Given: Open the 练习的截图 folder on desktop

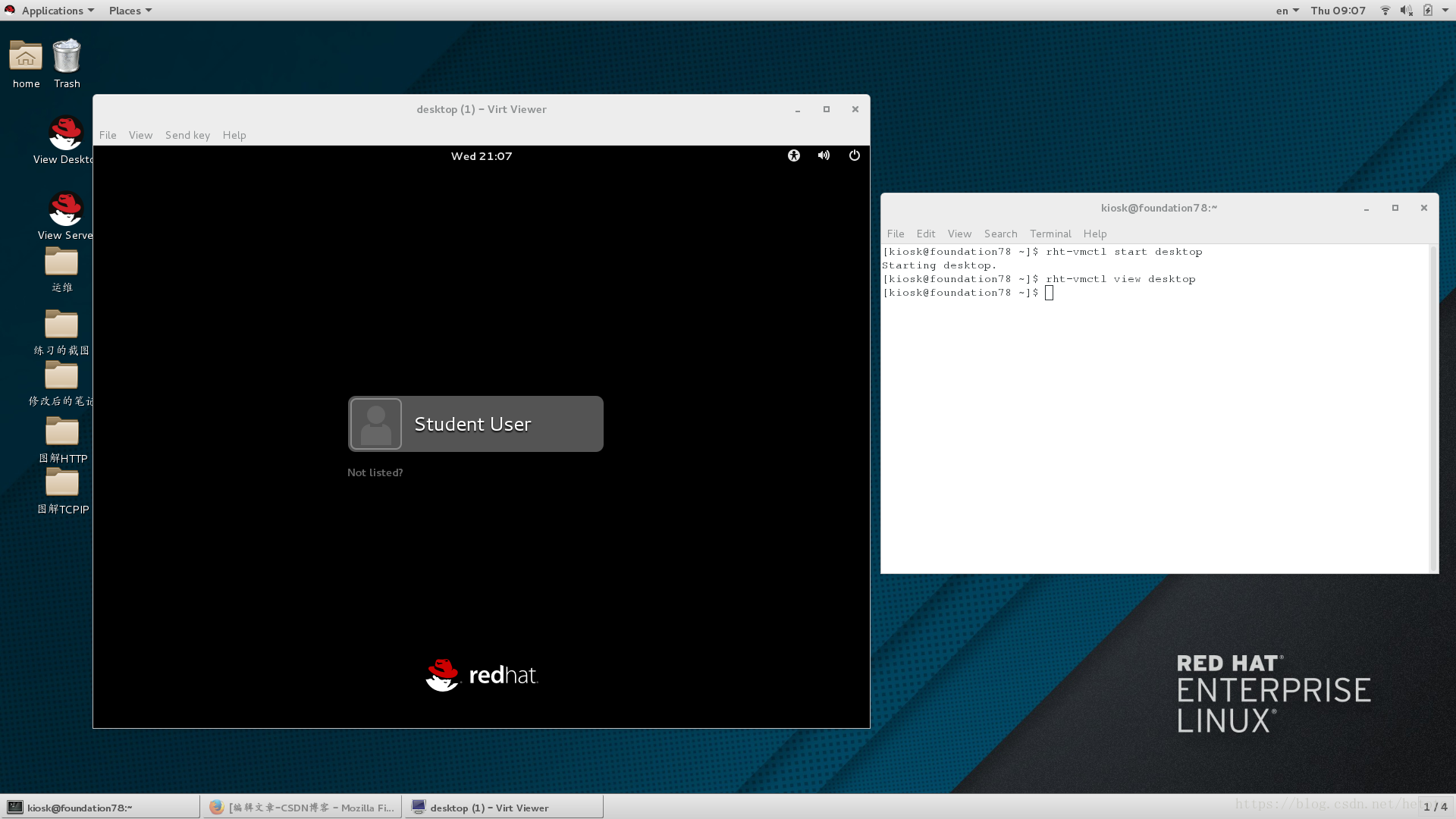Looking at the screenshot, I should click(61, 325).
